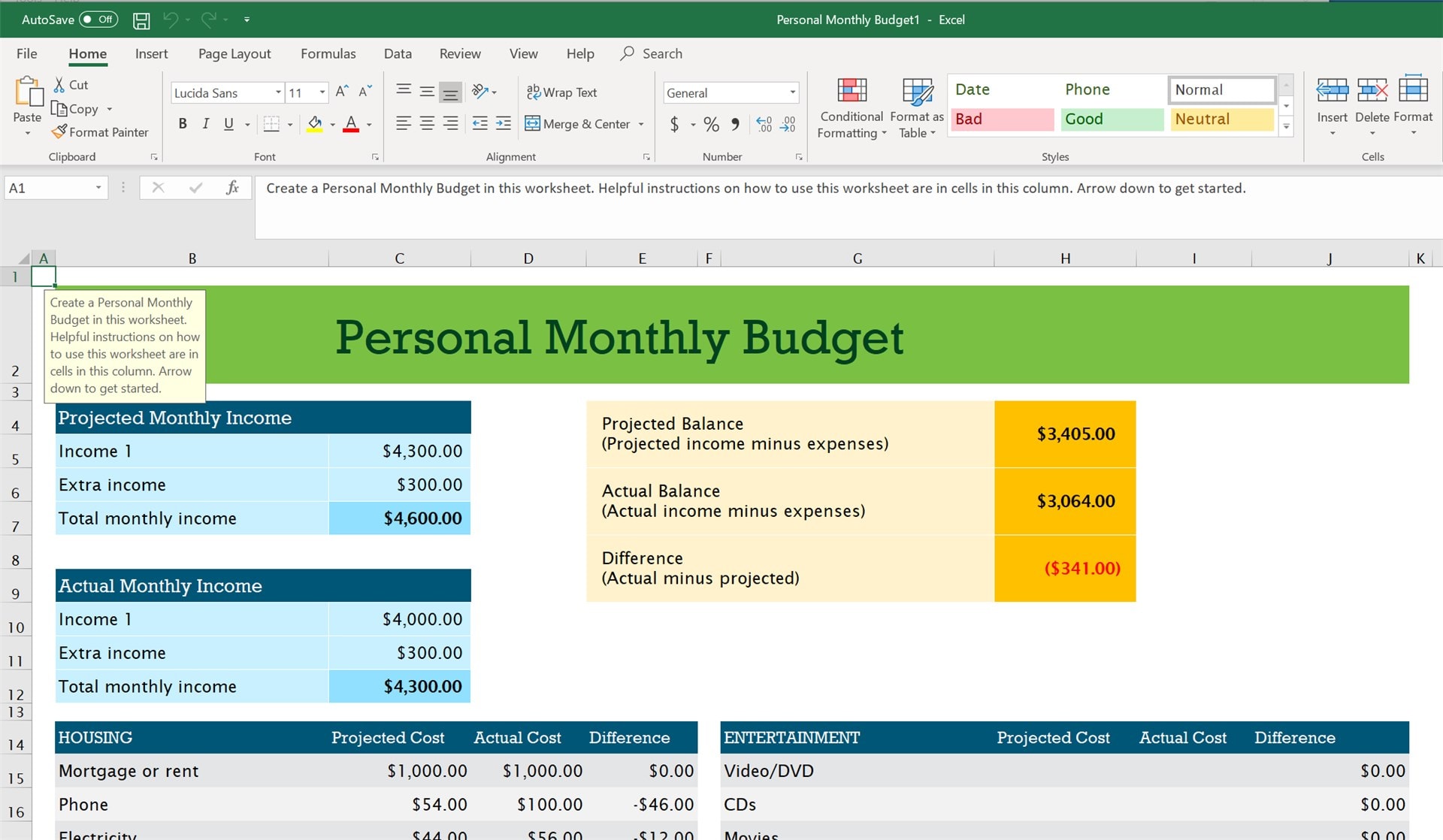This screenshot has height=840, width=1443.
Task: Click the Italic formatting toggle
Action: (x=204, y=122)
